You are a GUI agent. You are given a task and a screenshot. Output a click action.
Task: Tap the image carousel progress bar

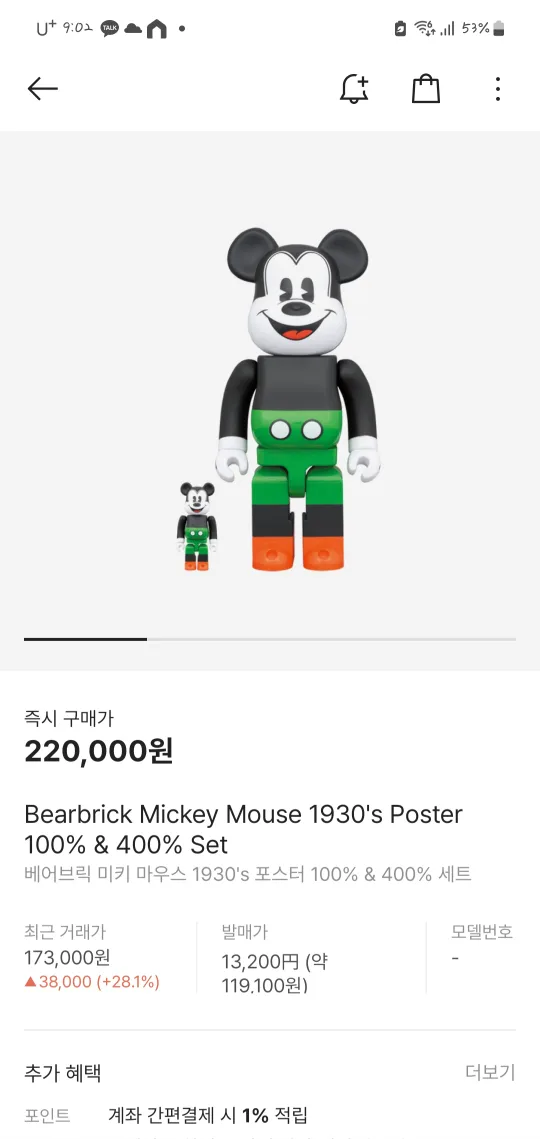[270, 639]
